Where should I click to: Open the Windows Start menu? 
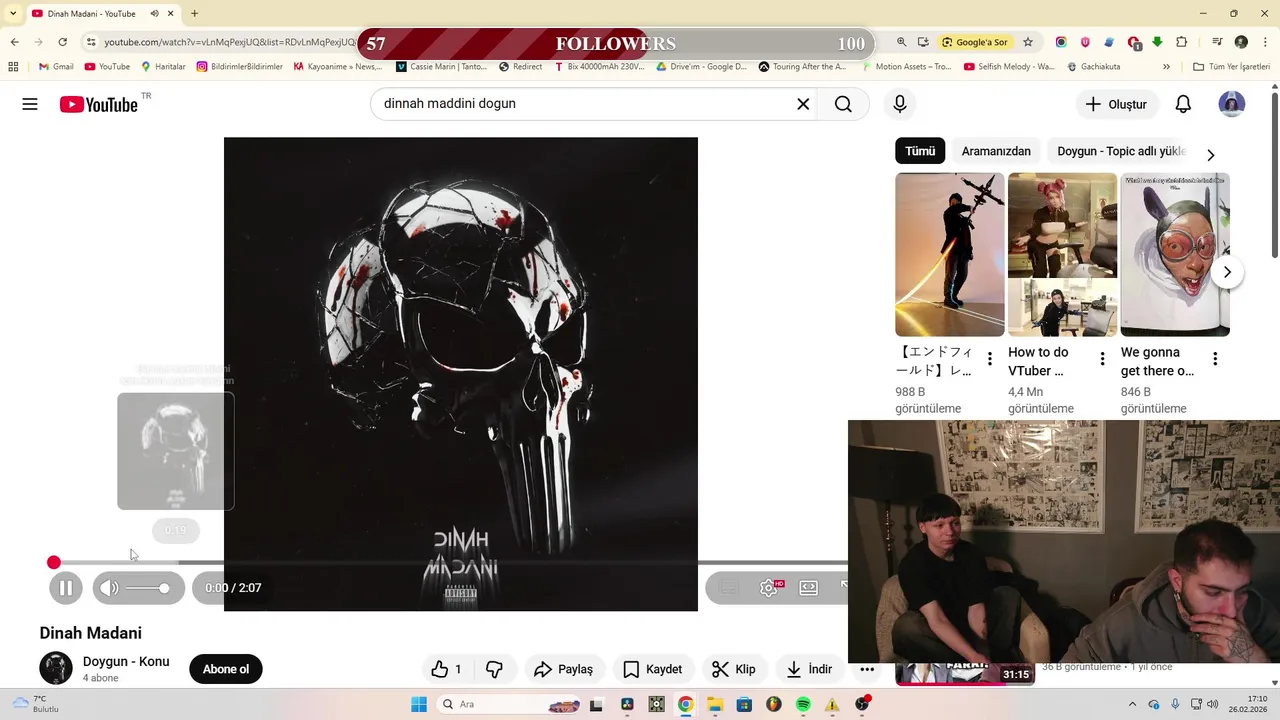click(x=419, y=704)
